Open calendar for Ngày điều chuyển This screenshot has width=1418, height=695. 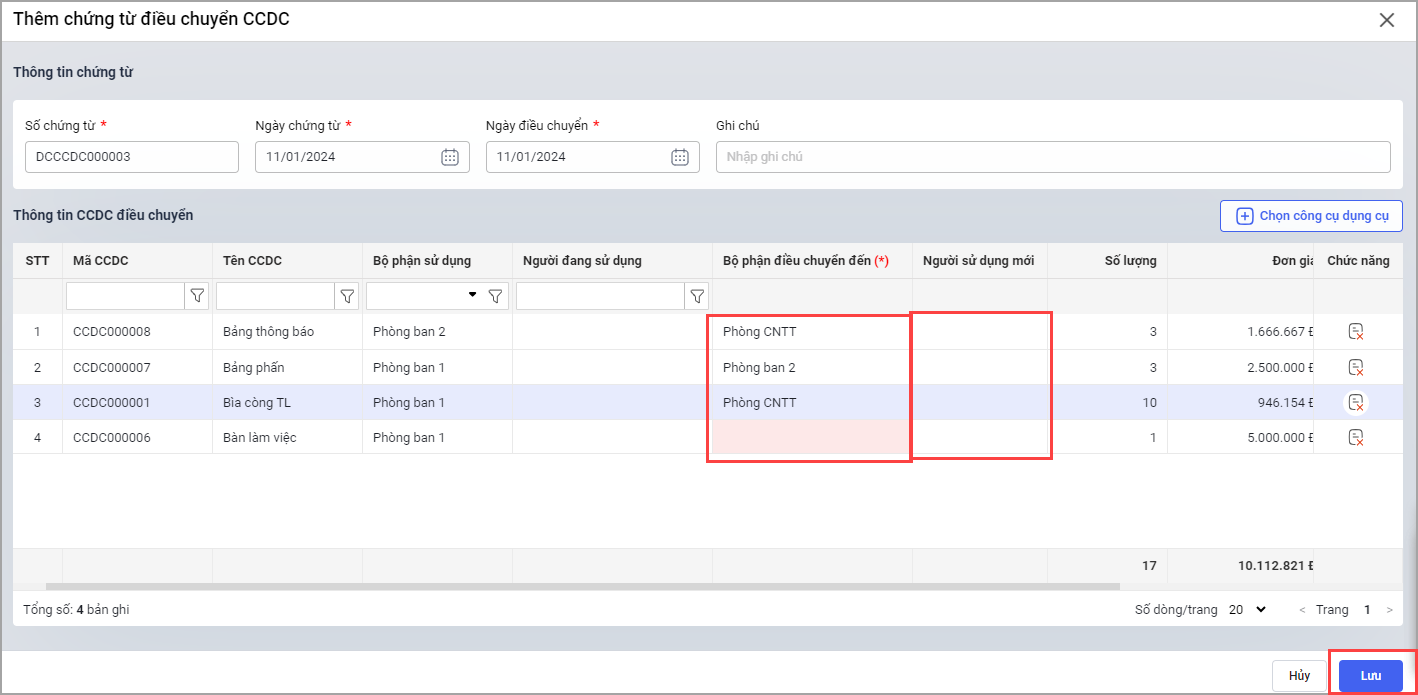680,157
